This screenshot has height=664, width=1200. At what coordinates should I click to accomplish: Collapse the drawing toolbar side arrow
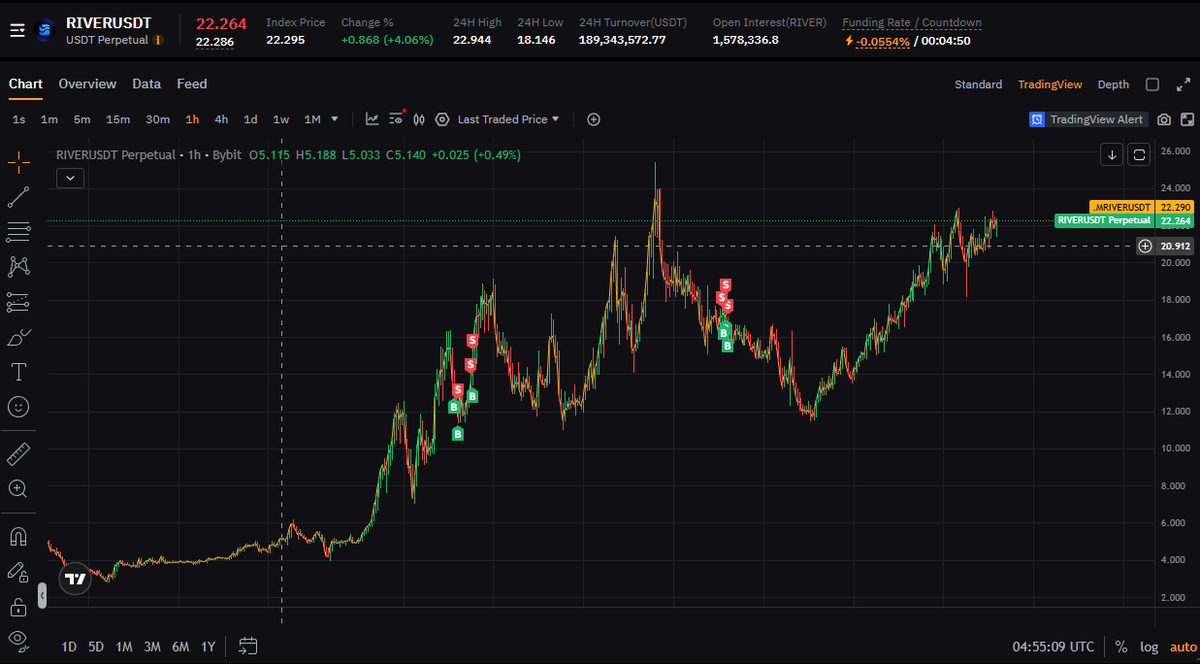[x=42, y=596]
